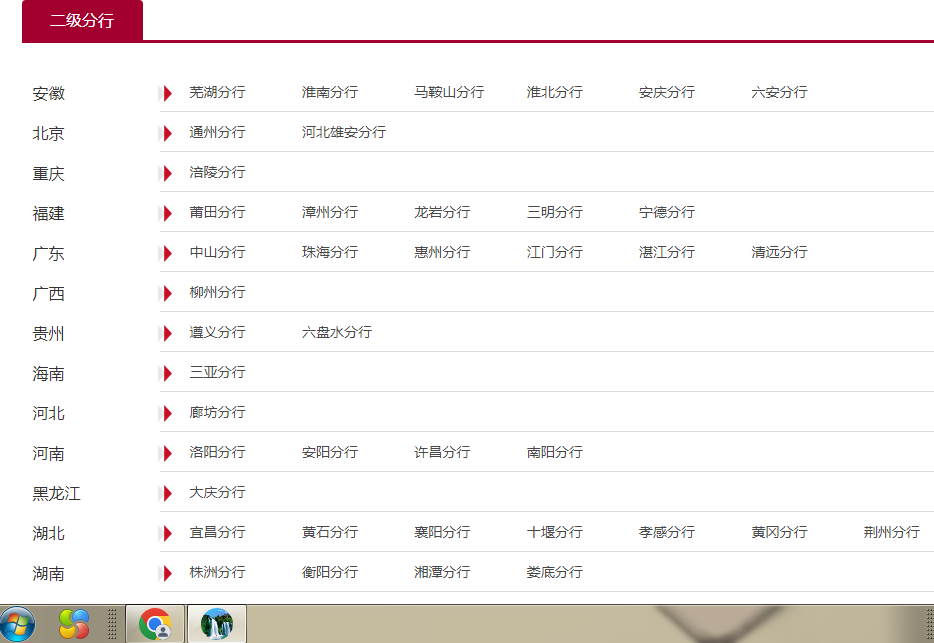Click the red arrow beside 贵州

(167, 333)
